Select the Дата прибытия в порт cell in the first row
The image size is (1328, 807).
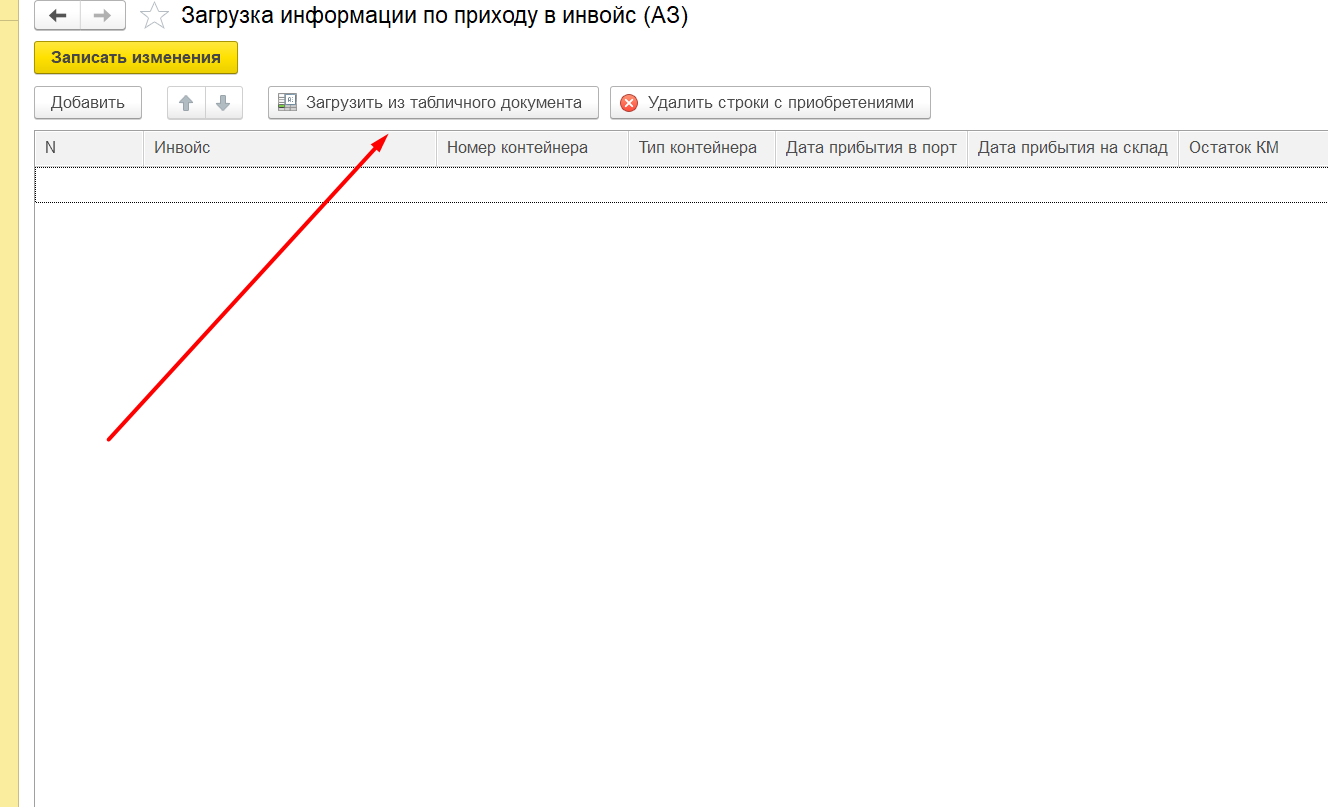(x=871, y=185)
